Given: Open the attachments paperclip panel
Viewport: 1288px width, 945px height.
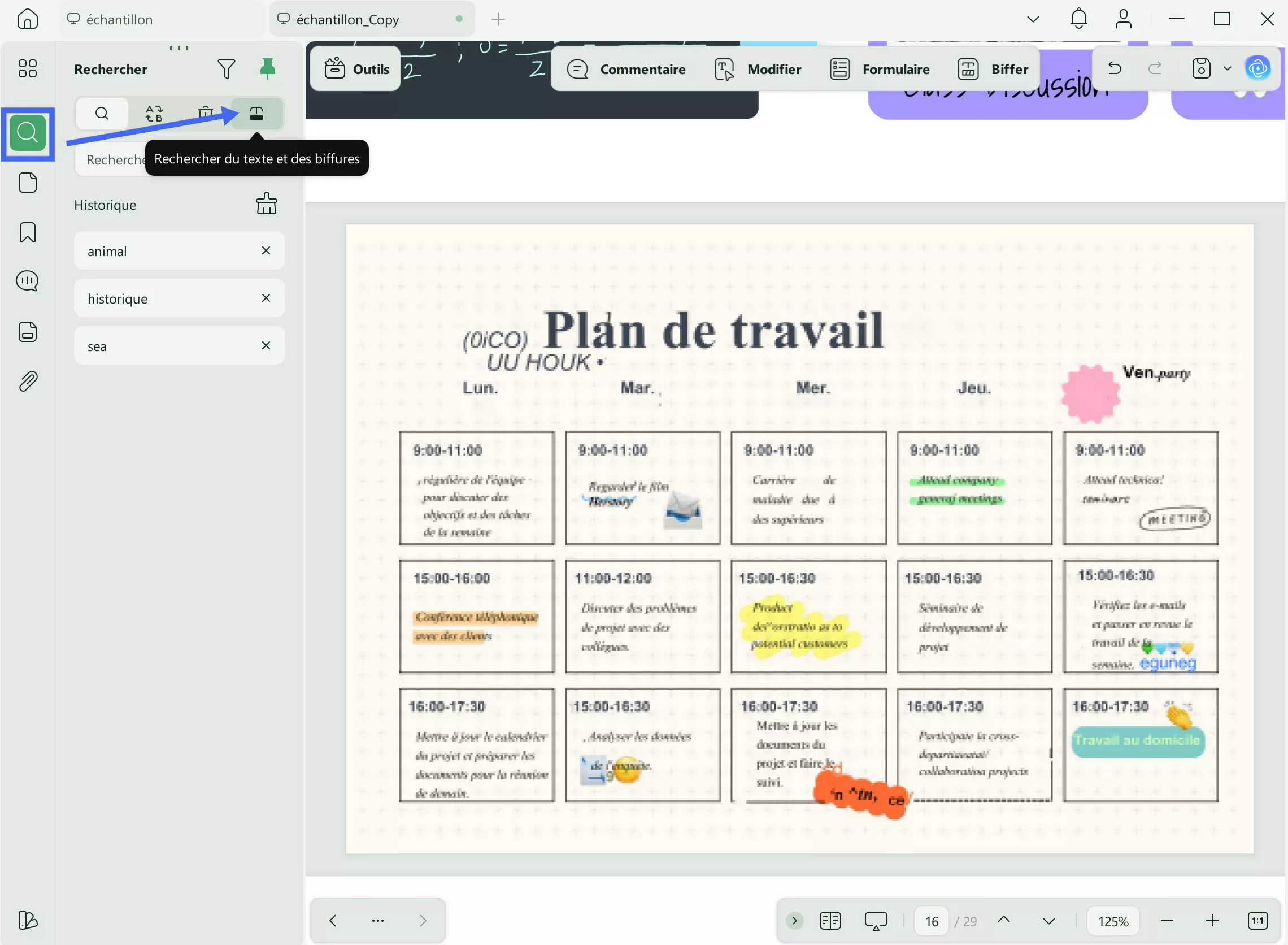Looking at the screenshot, I should pyautogui.click(x=28, y=381).
